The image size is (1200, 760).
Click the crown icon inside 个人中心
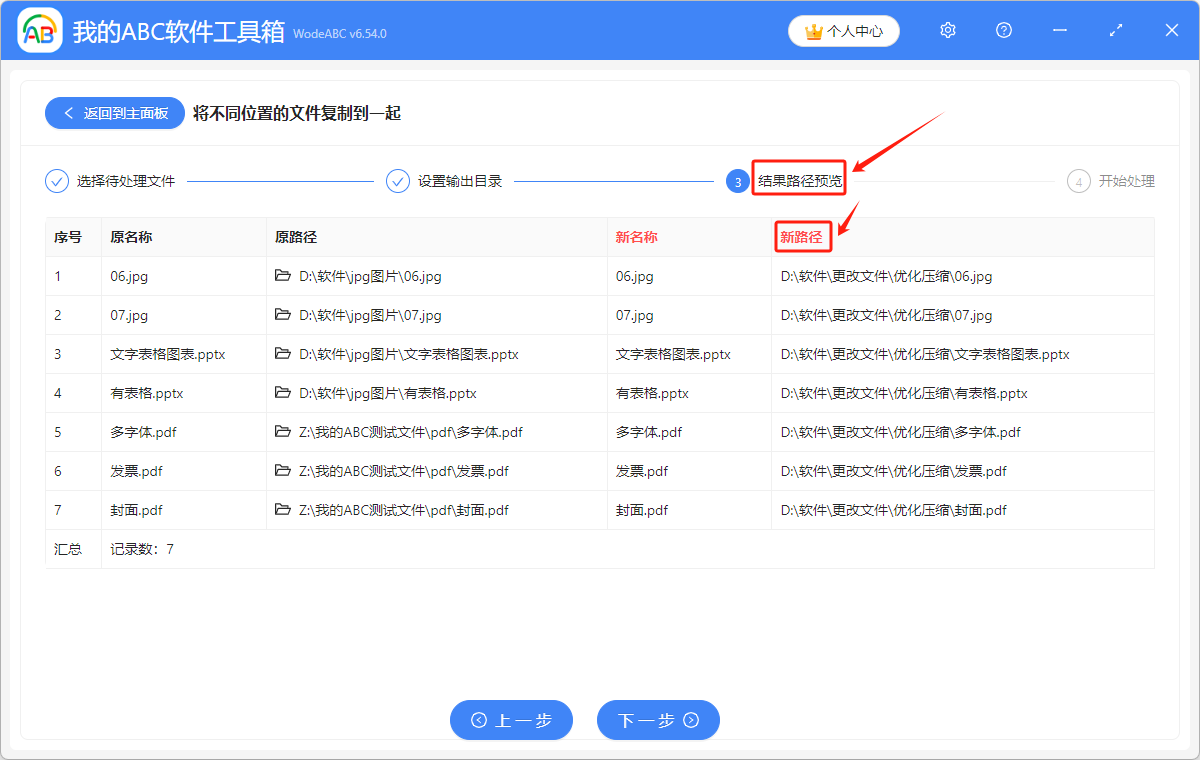coord(811,31)
